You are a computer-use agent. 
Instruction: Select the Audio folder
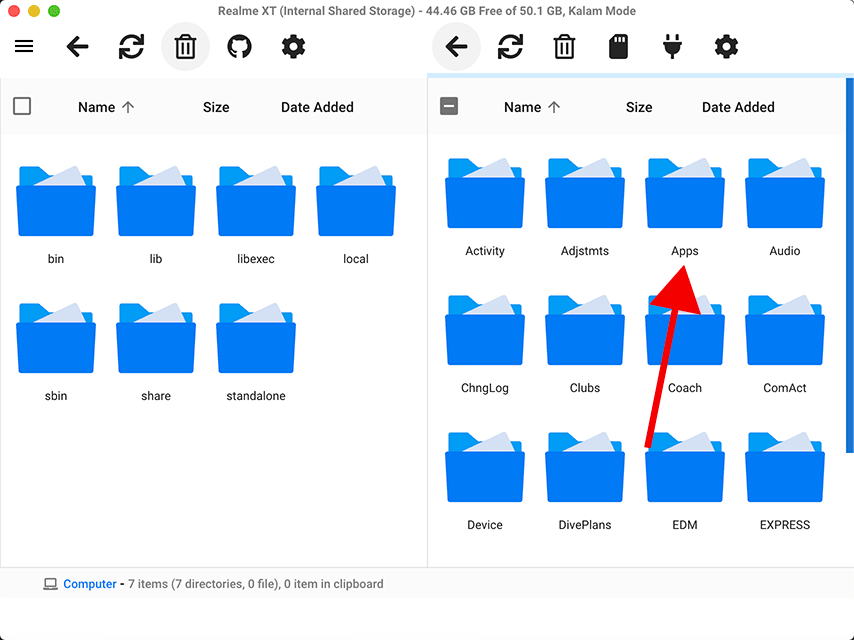[x=785, y=207]
